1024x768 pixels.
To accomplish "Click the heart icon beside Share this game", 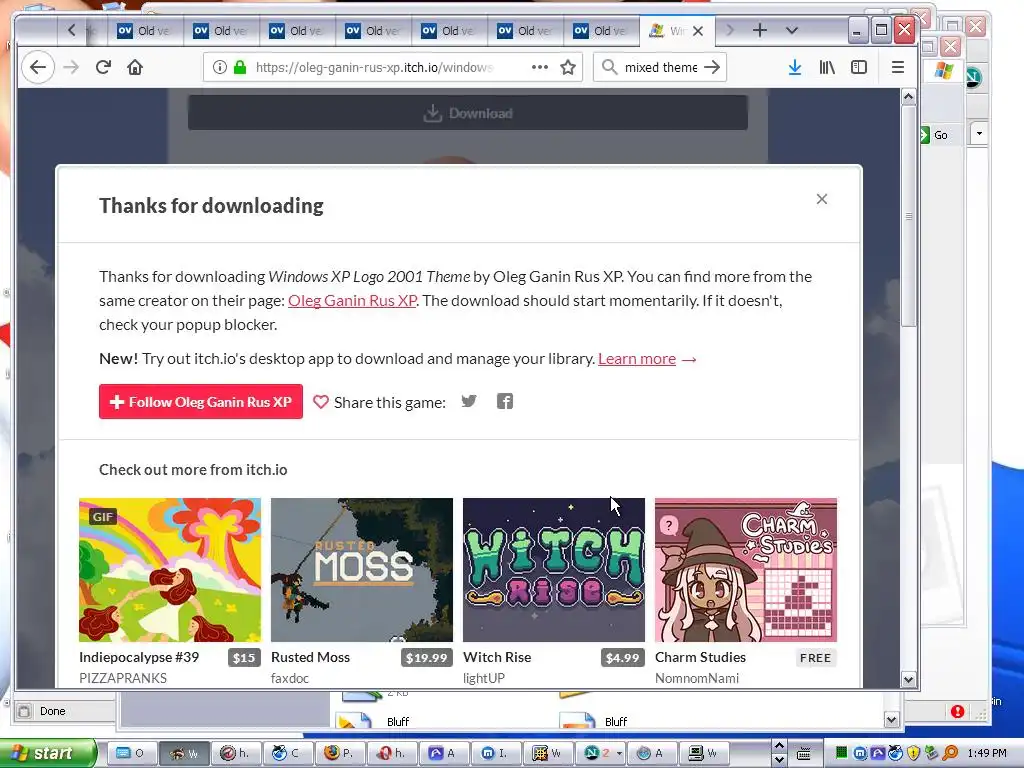I will [x=321, y=402].
